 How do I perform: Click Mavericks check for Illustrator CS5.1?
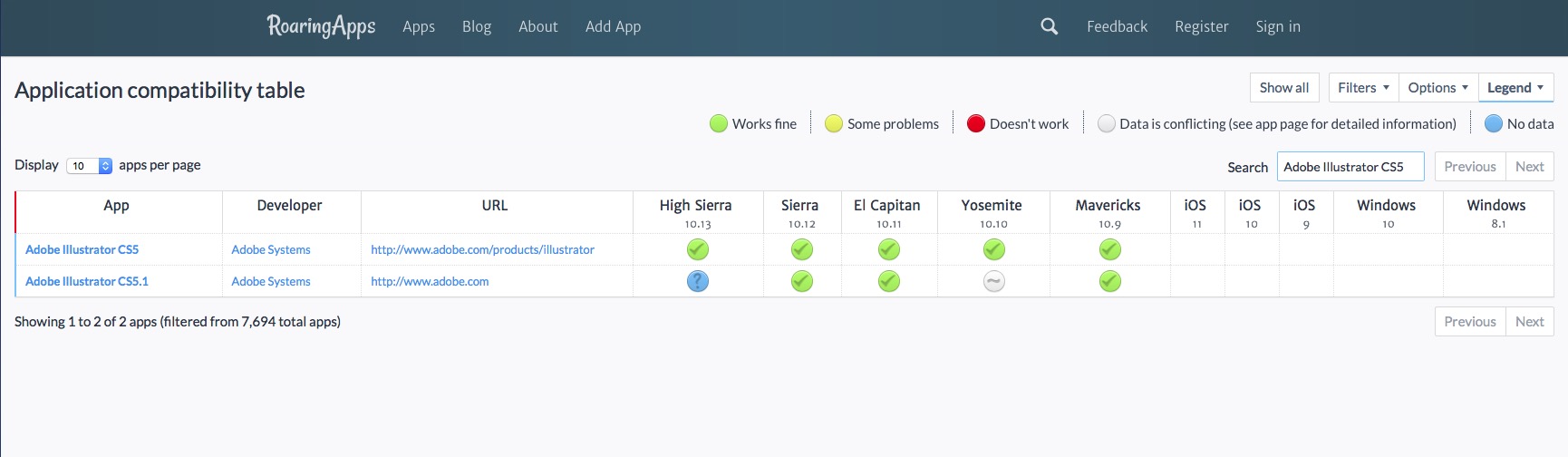[1109, 281]
